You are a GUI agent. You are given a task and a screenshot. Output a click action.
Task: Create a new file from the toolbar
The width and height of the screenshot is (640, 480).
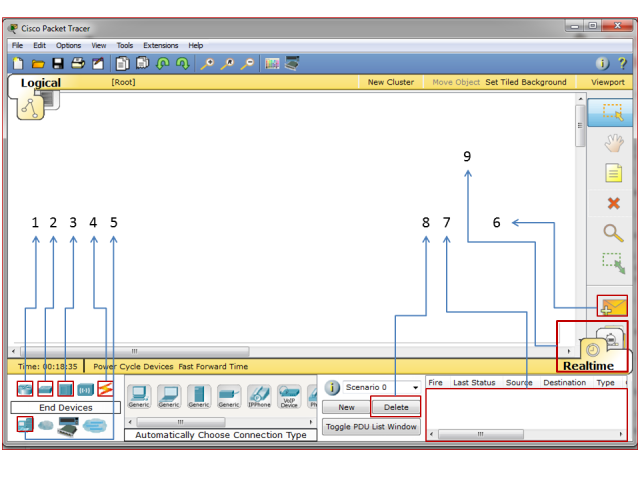[18, 63]
